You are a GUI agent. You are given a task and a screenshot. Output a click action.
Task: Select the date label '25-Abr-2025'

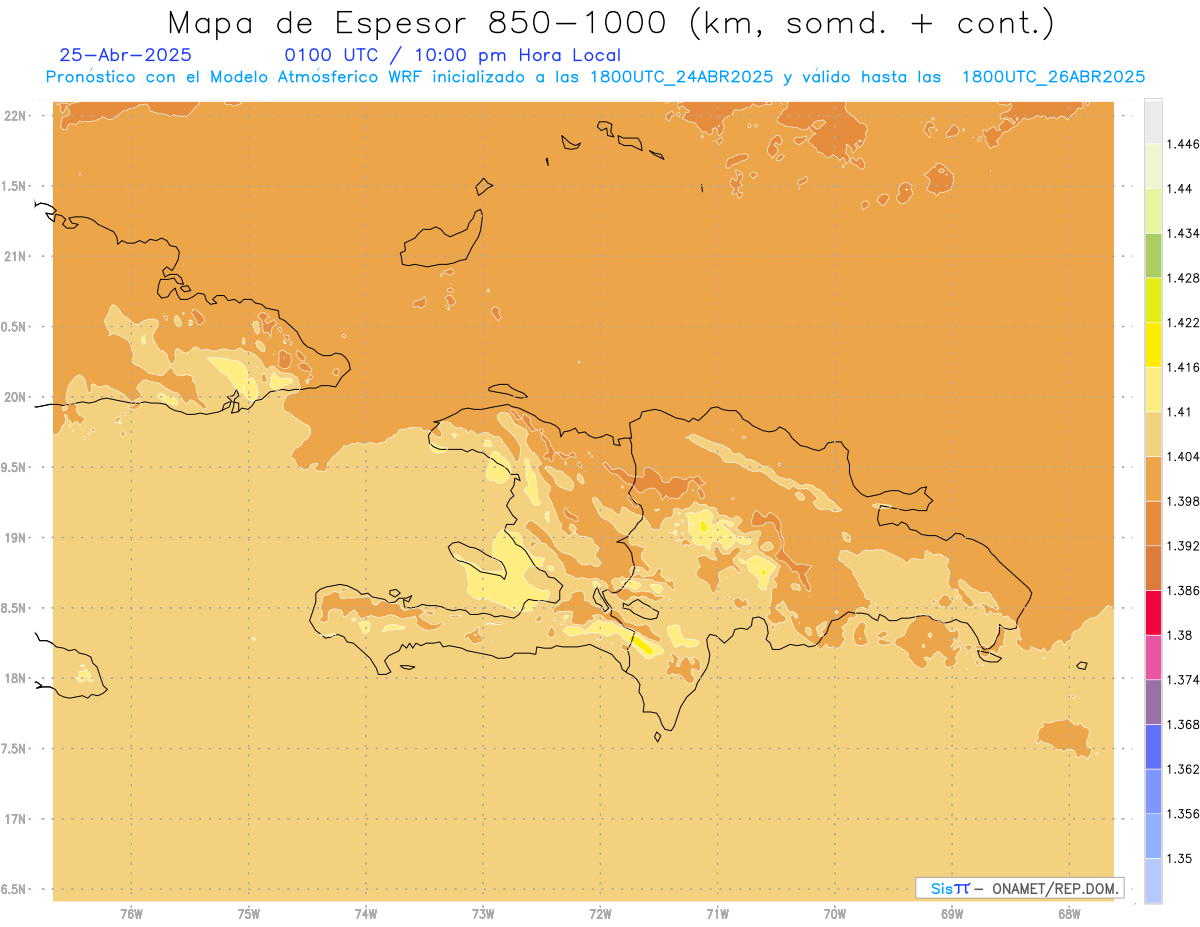pyautogui.click(x=126, y=55)
